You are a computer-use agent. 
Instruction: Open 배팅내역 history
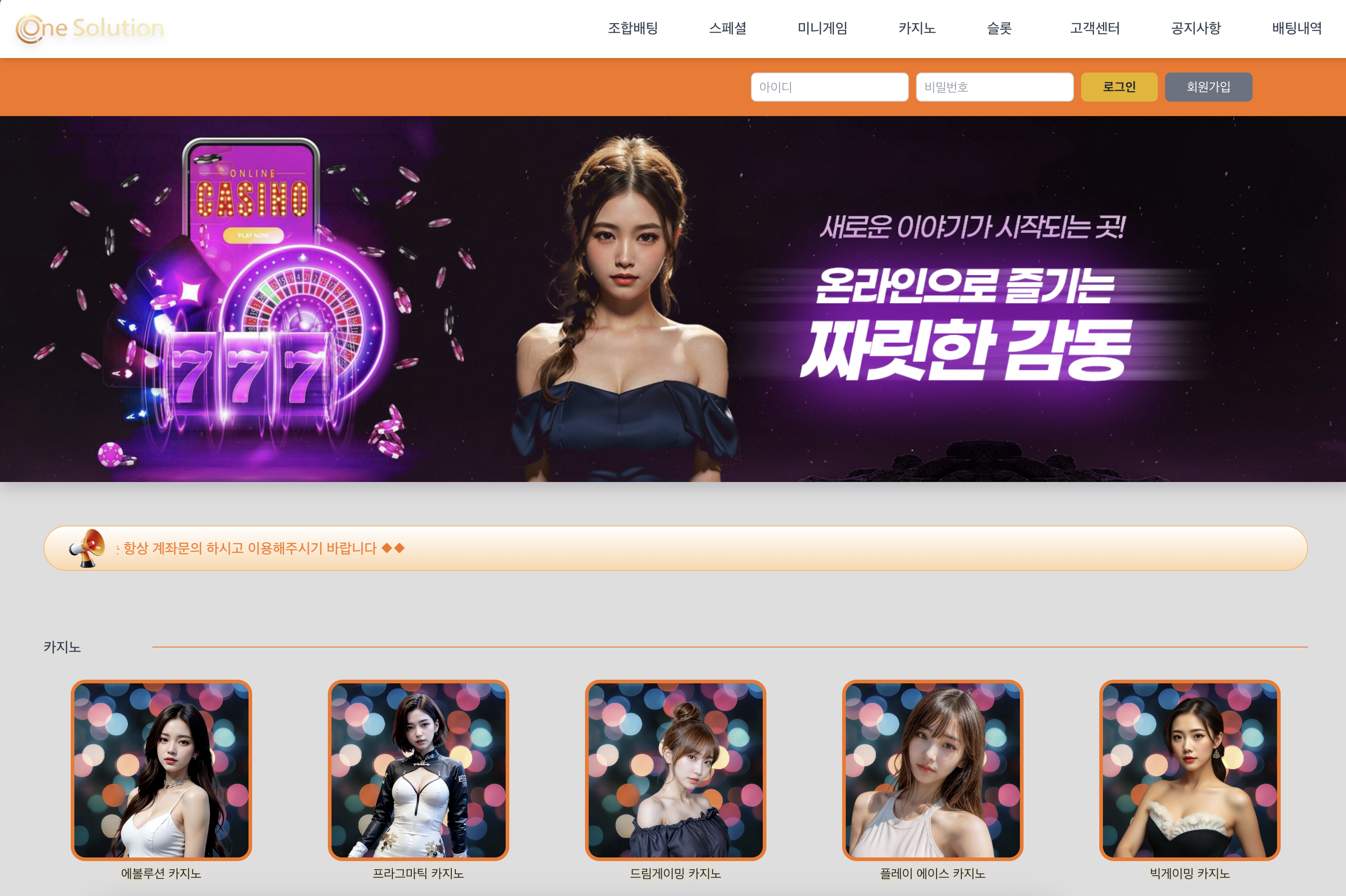pos(1296,28)
